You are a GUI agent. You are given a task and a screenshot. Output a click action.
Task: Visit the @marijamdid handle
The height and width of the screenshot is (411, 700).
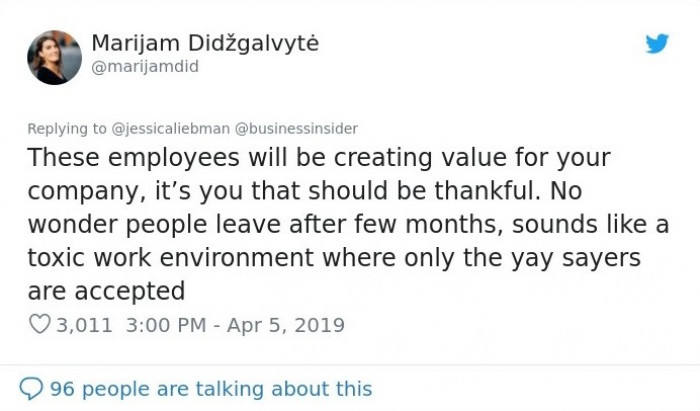coord(145,66)
